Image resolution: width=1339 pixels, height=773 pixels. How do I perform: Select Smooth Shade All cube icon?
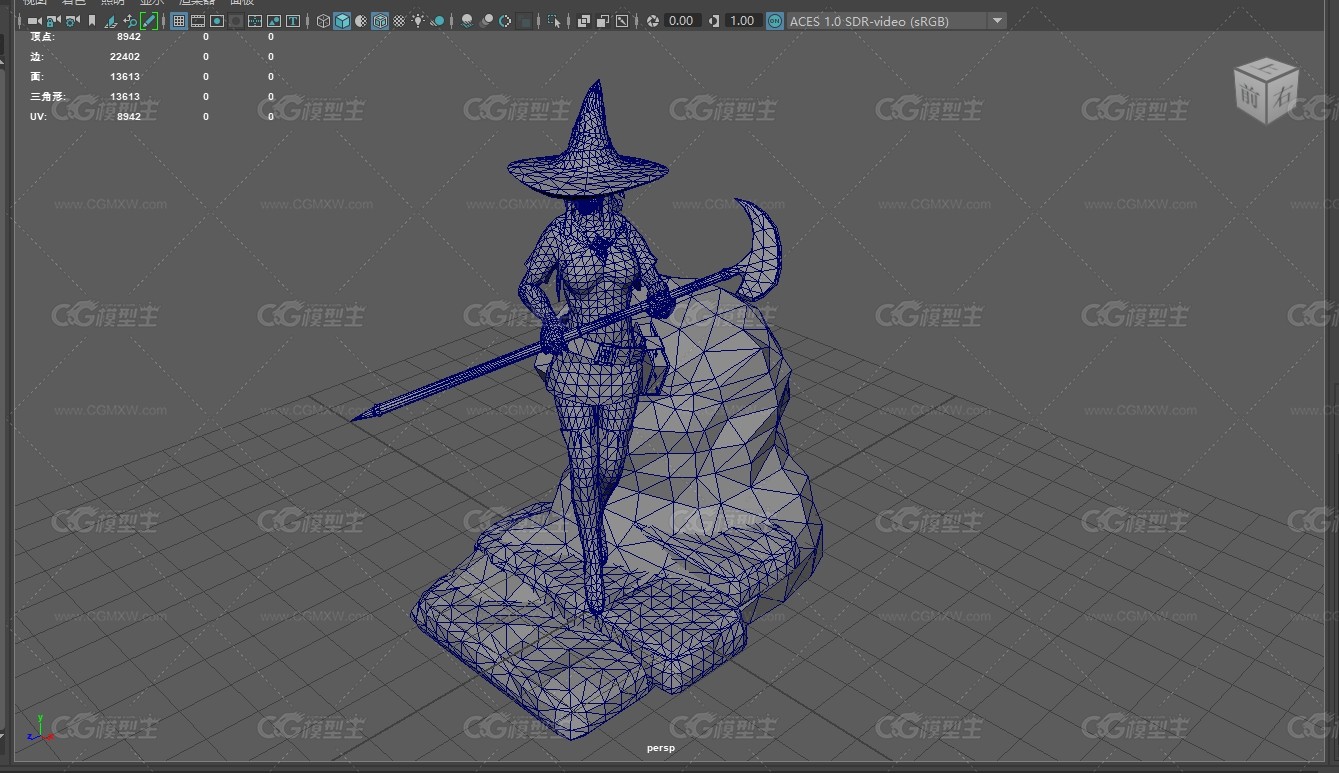342,20
